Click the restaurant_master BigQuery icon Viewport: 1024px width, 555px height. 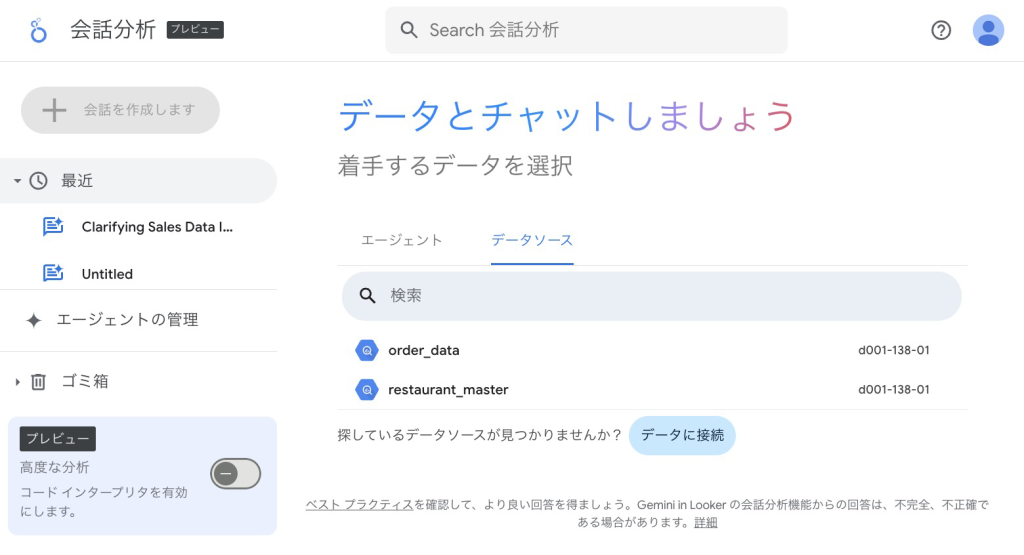[x=367, y=389]
